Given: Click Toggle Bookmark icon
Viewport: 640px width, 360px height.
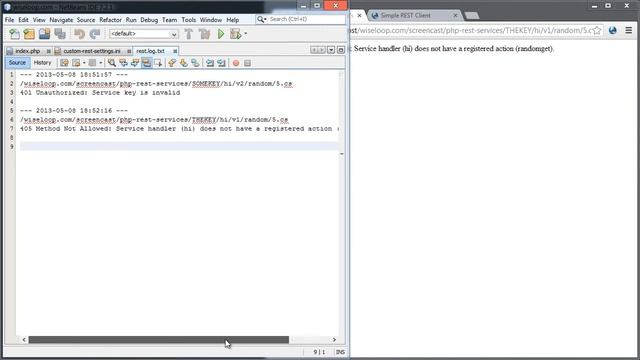Looking at the screenshot, I should [195, 63].
